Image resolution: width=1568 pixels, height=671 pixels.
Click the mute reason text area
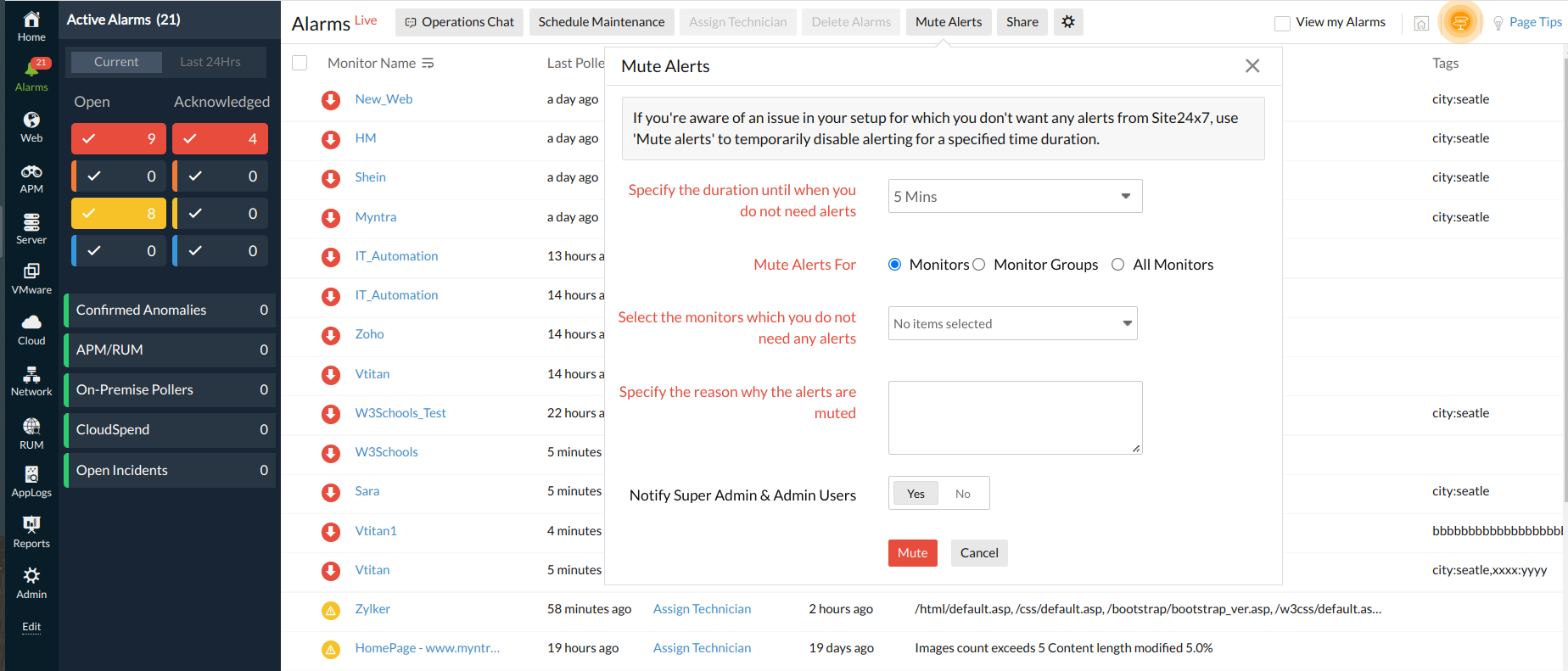(1015, 417)
